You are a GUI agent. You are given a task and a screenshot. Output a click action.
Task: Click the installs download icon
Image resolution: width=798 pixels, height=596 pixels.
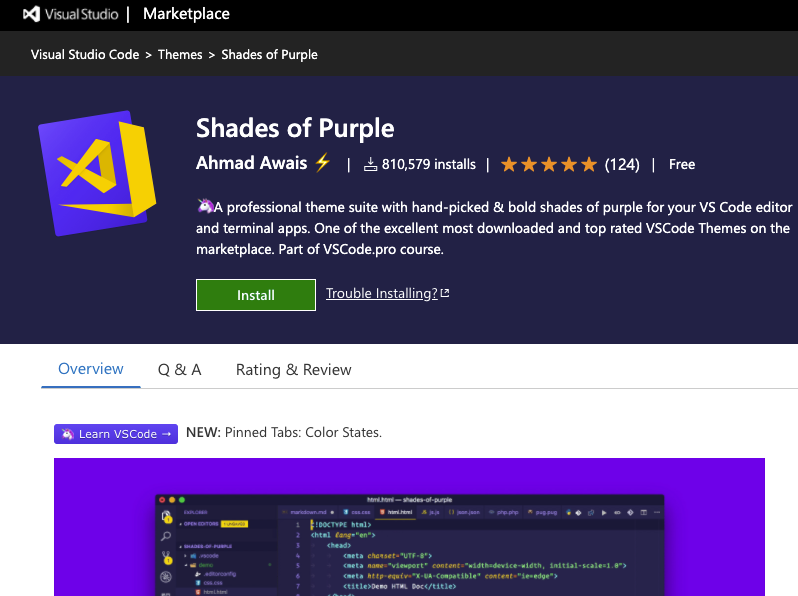(370, 164)
